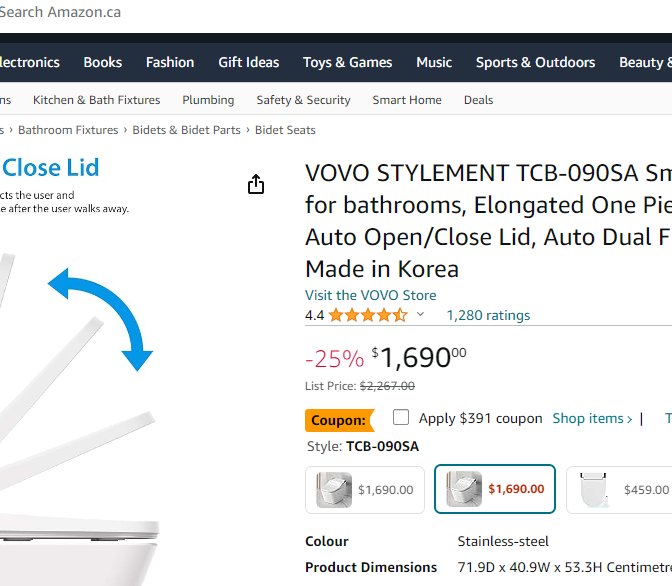Open Gift Ideas in navigation bar

click(249, 62)
